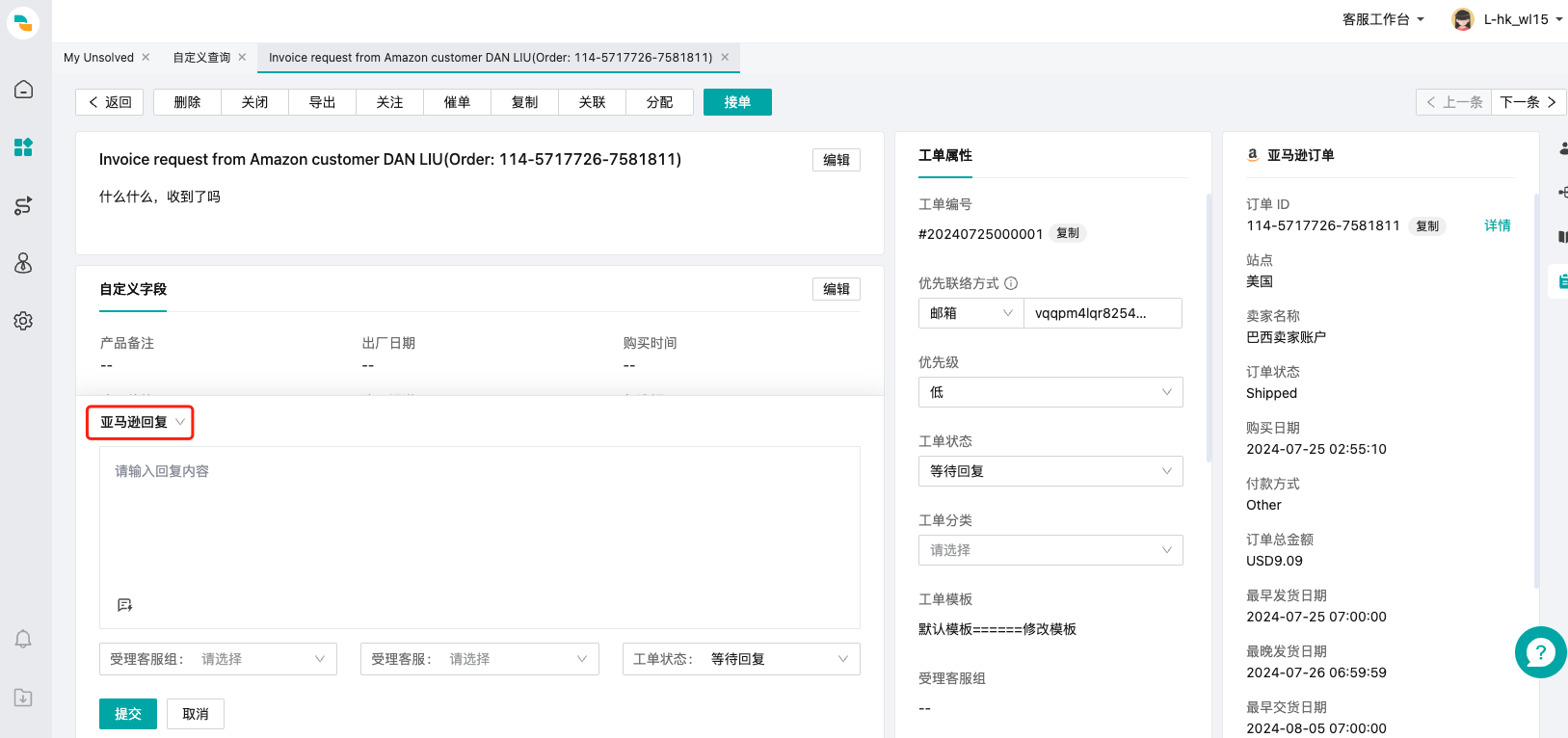Open the 客服工作台 dropdown menu
Viewport: 1568px width, 738px height.
point(1383,19)
